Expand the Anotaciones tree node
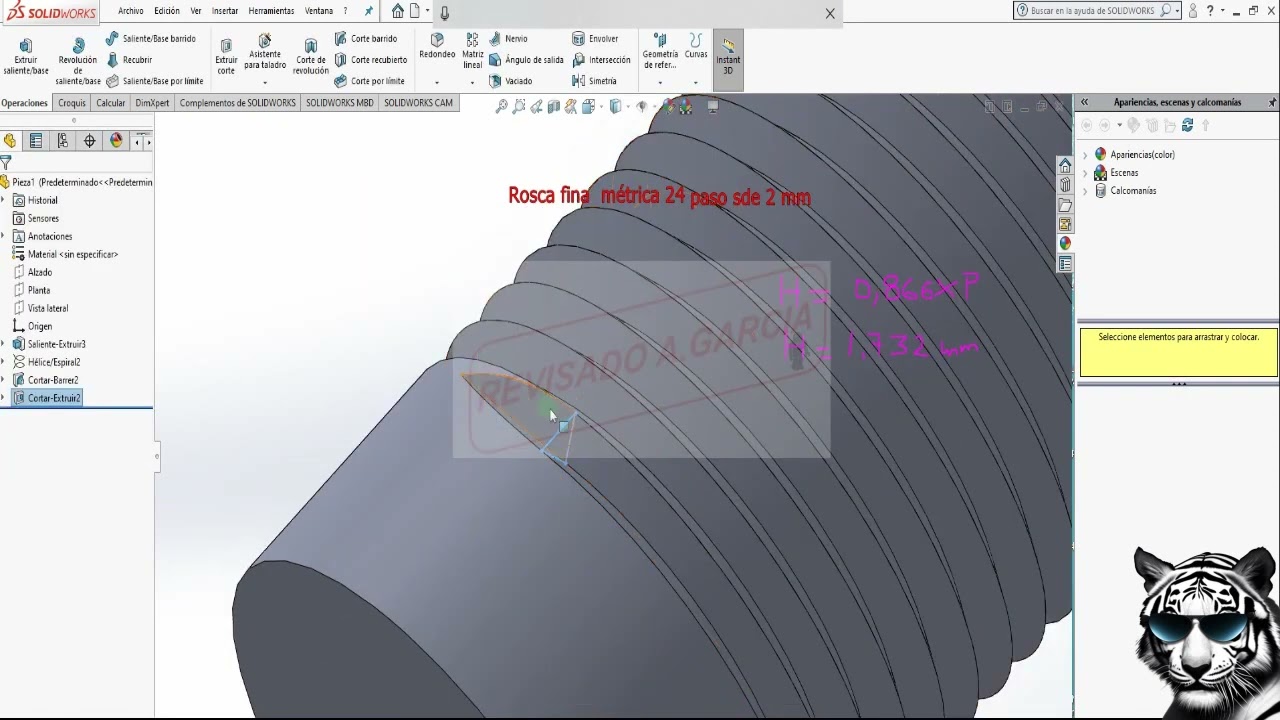Screen dimensions: 1280x720 (3, 236)
